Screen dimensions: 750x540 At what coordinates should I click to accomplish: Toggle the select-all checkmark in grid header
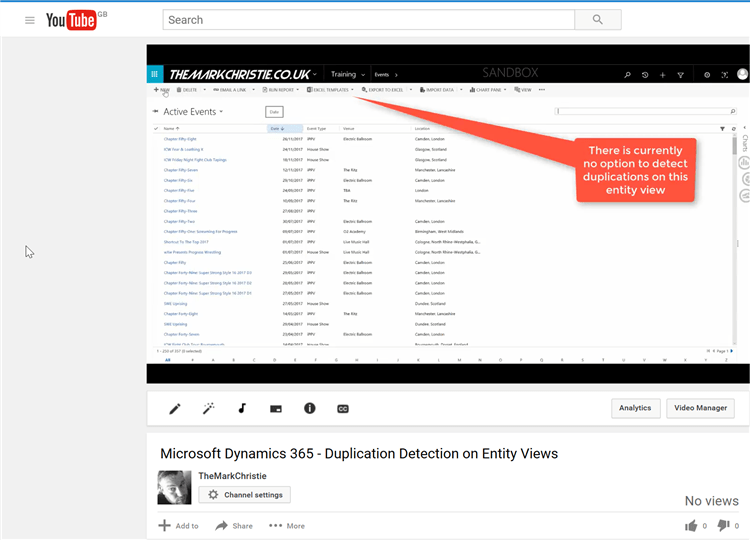[x=156, y=129]
